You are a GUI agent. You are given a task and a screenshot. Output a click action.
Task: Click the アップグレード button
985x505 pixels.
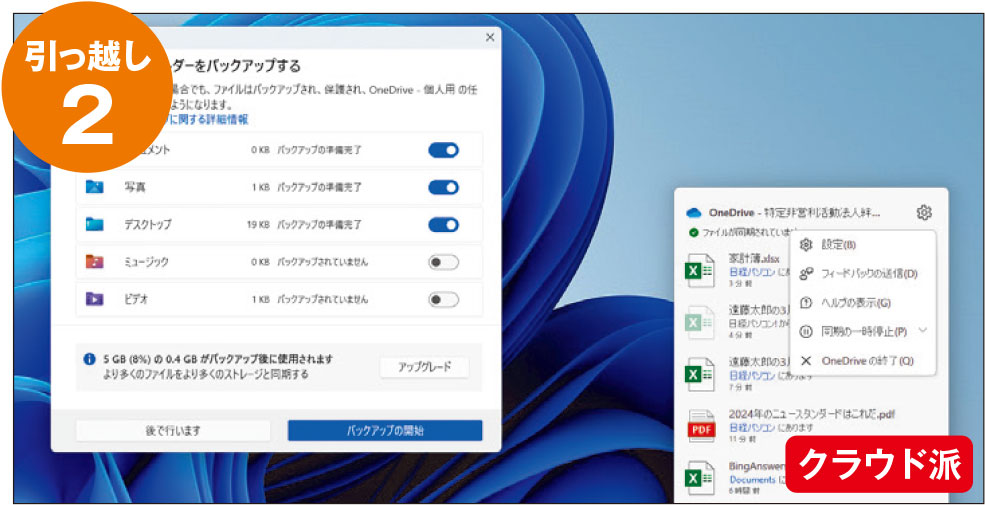(x=424, y=367)
